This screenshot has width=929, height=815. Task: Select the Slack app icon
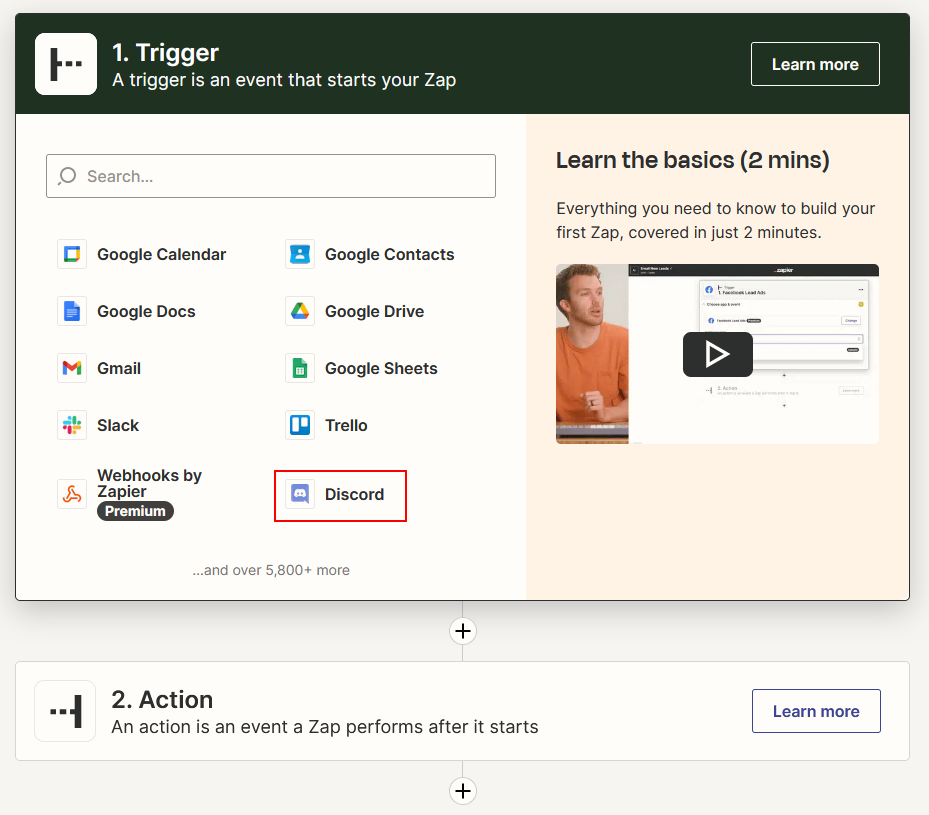(72, 425)
